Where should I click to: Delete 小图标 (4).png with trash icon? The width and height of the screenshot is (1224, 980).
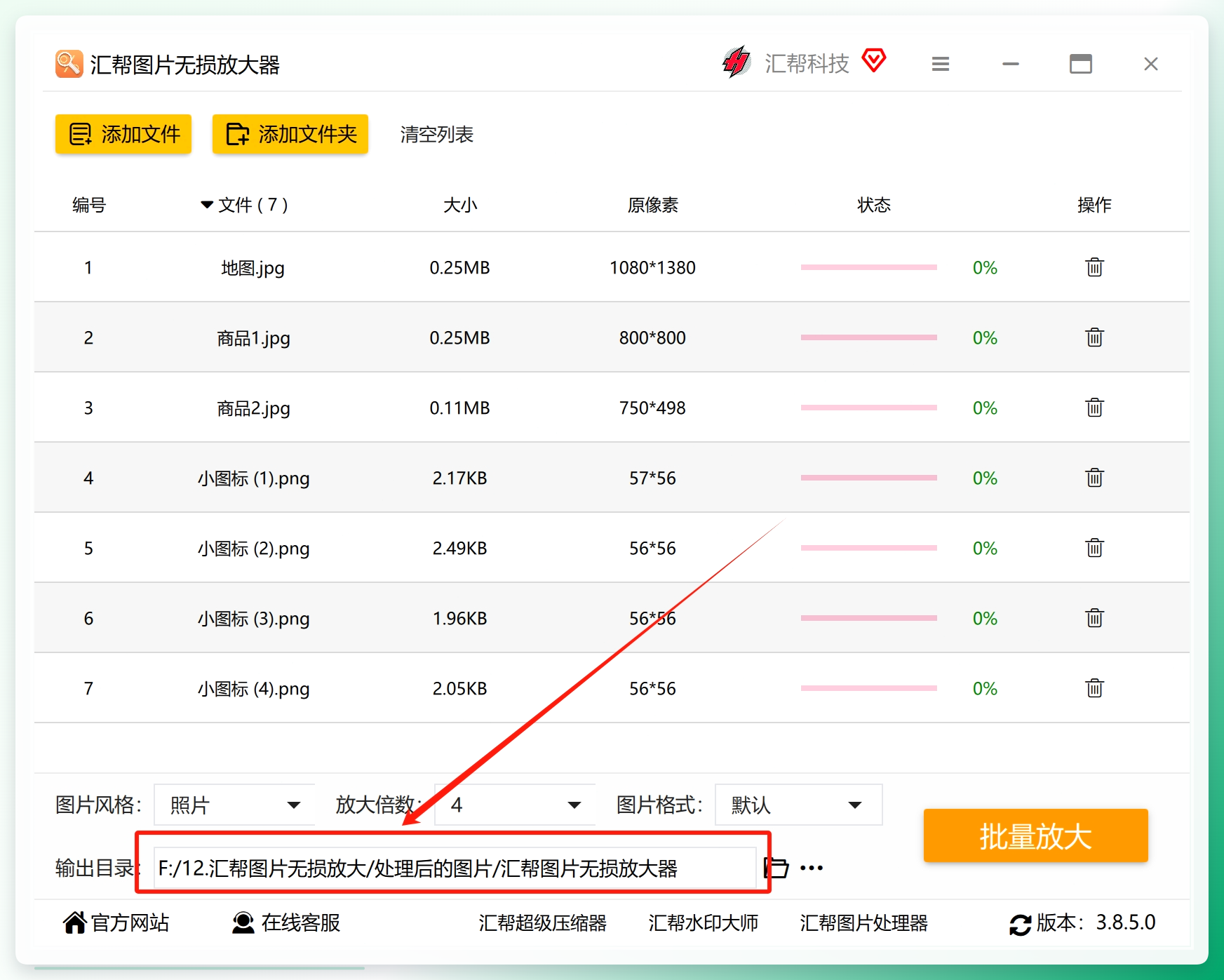pyautogui.click(x=1094, y=688)
